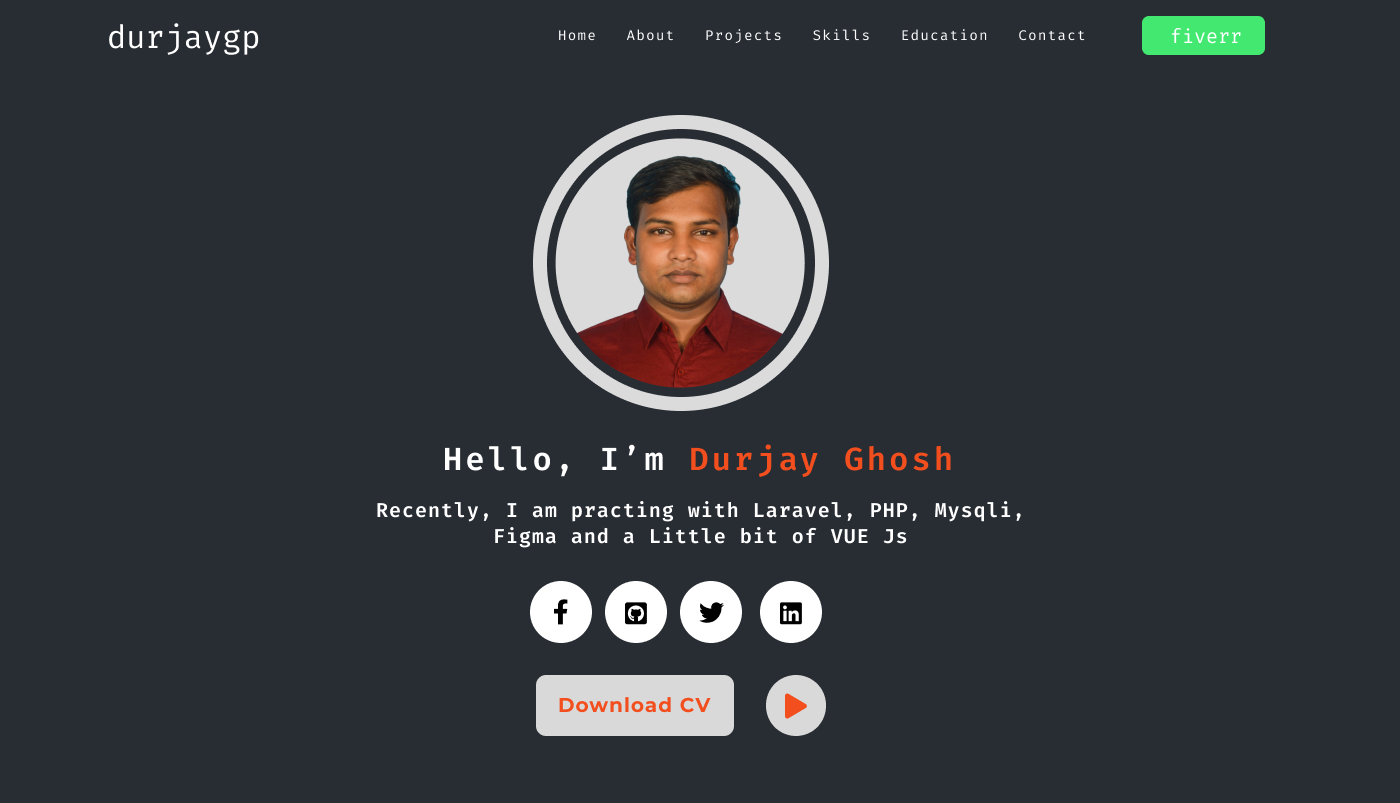Click the durjaygp site logo
The image size is (1400, 803).
click(x=184, y=38)
